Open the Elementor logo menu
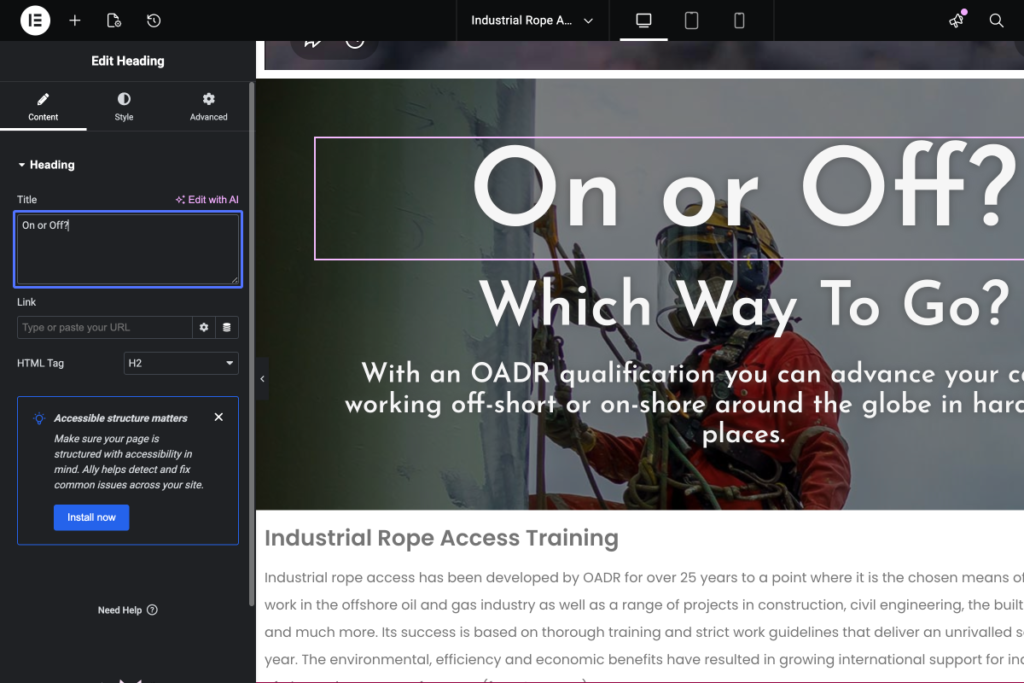 (35, 20)
